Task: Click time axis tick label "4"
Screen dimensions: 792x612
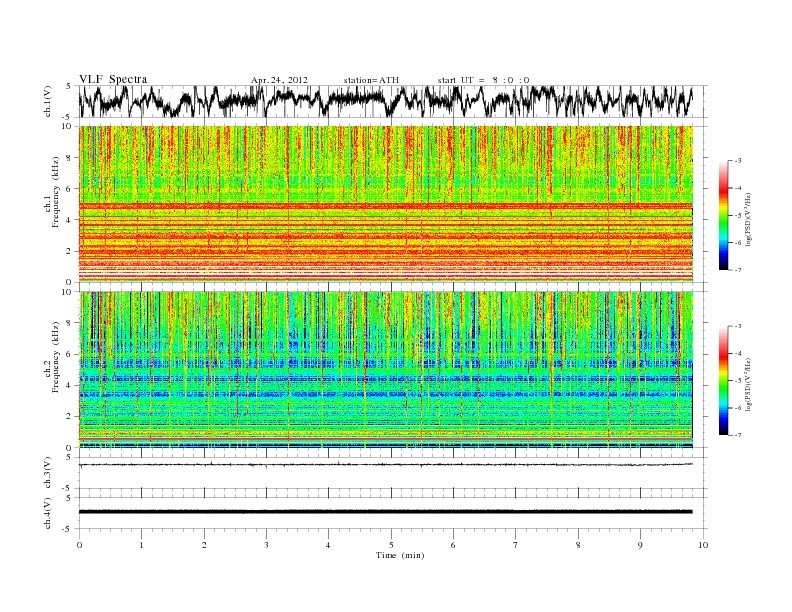Action: point(328,545)
